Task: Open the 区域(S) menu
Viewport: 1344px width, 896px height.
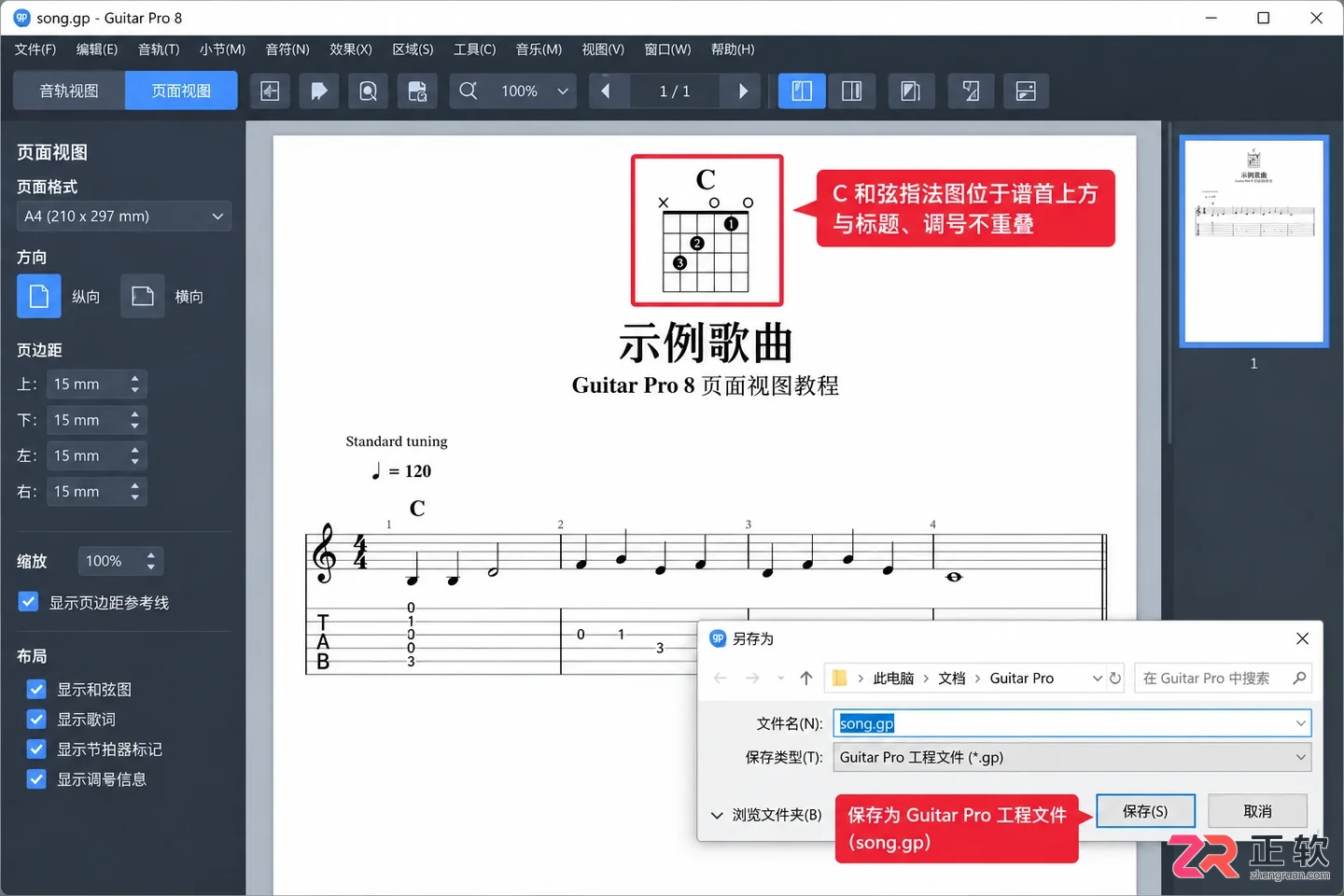Action: coord(413,49)
